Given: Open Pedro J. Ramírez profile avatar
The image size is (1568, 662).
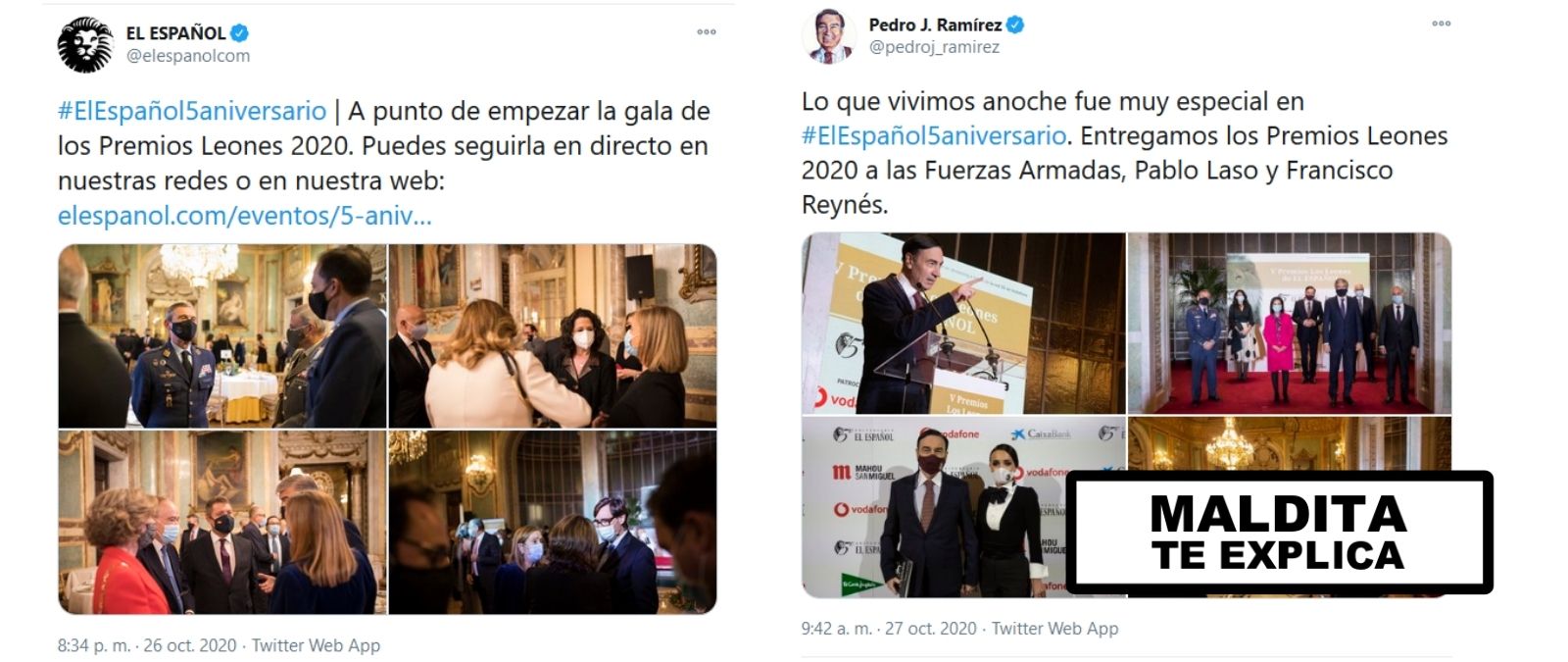Looking at the screenshot, I should click(829, 35).
